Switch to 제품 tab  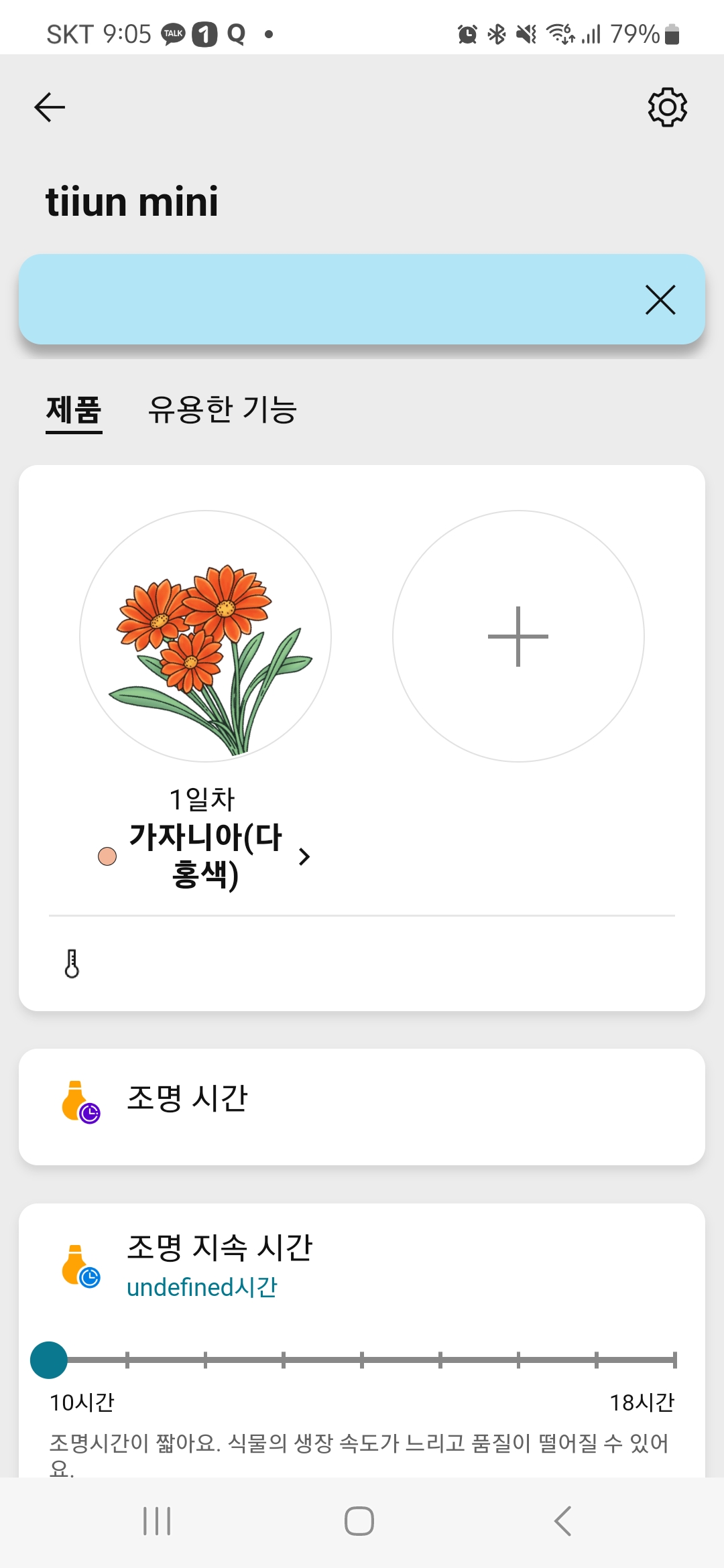click(x=74, y=409)
